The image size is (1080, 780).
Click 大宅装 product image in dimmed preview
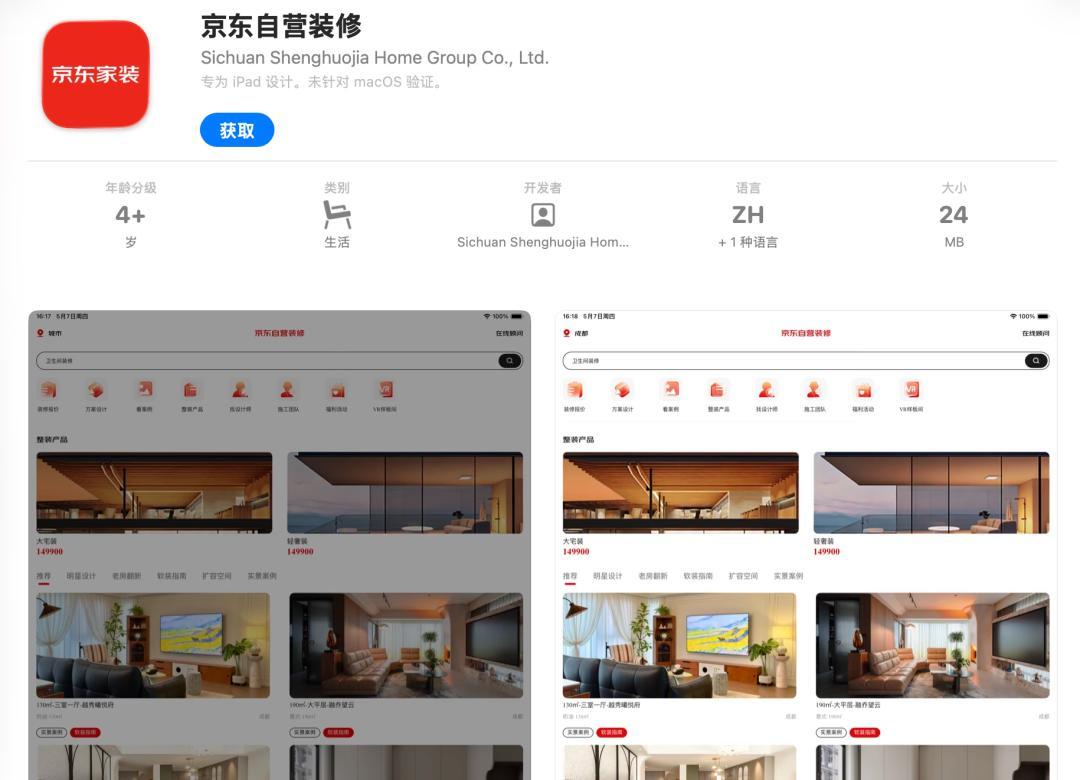coord(154,493)
